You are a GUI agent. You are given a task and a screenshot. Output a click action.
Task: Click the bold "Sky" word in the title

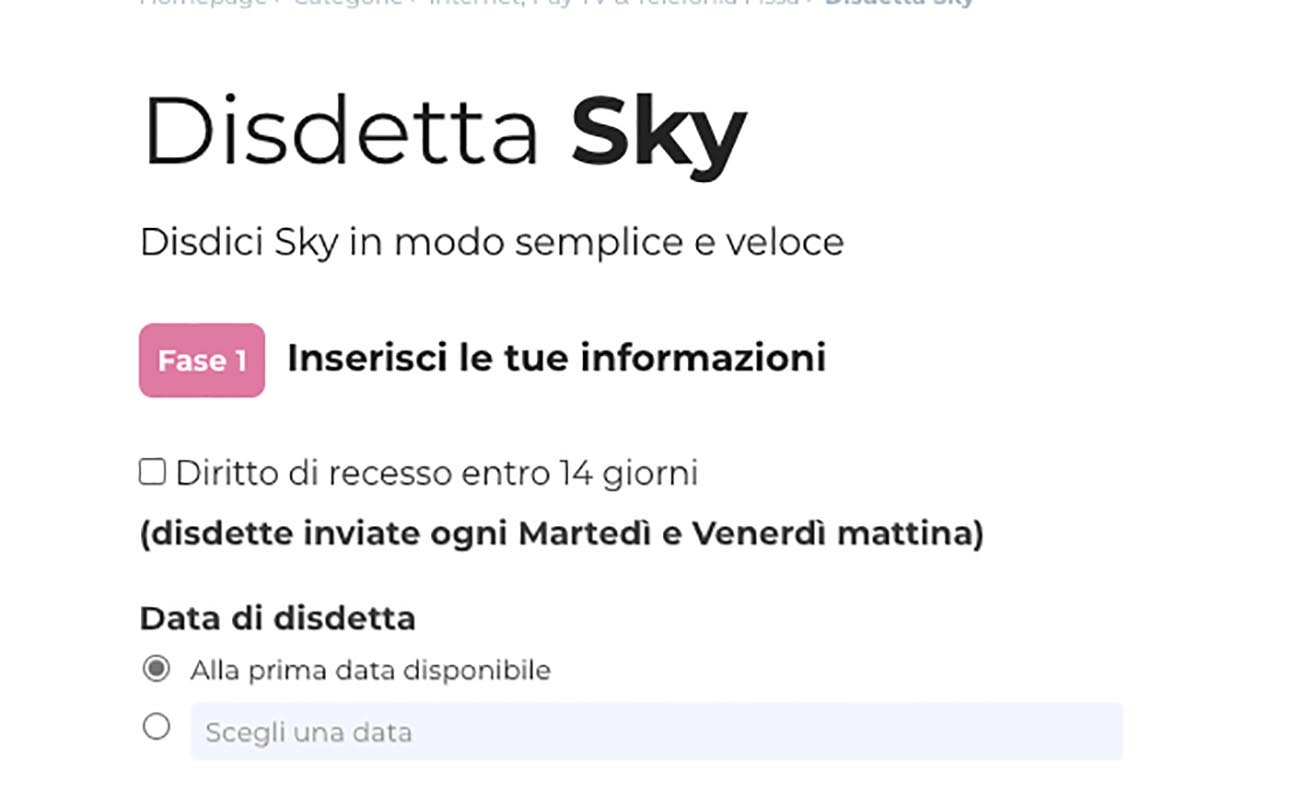pos(658,132)
